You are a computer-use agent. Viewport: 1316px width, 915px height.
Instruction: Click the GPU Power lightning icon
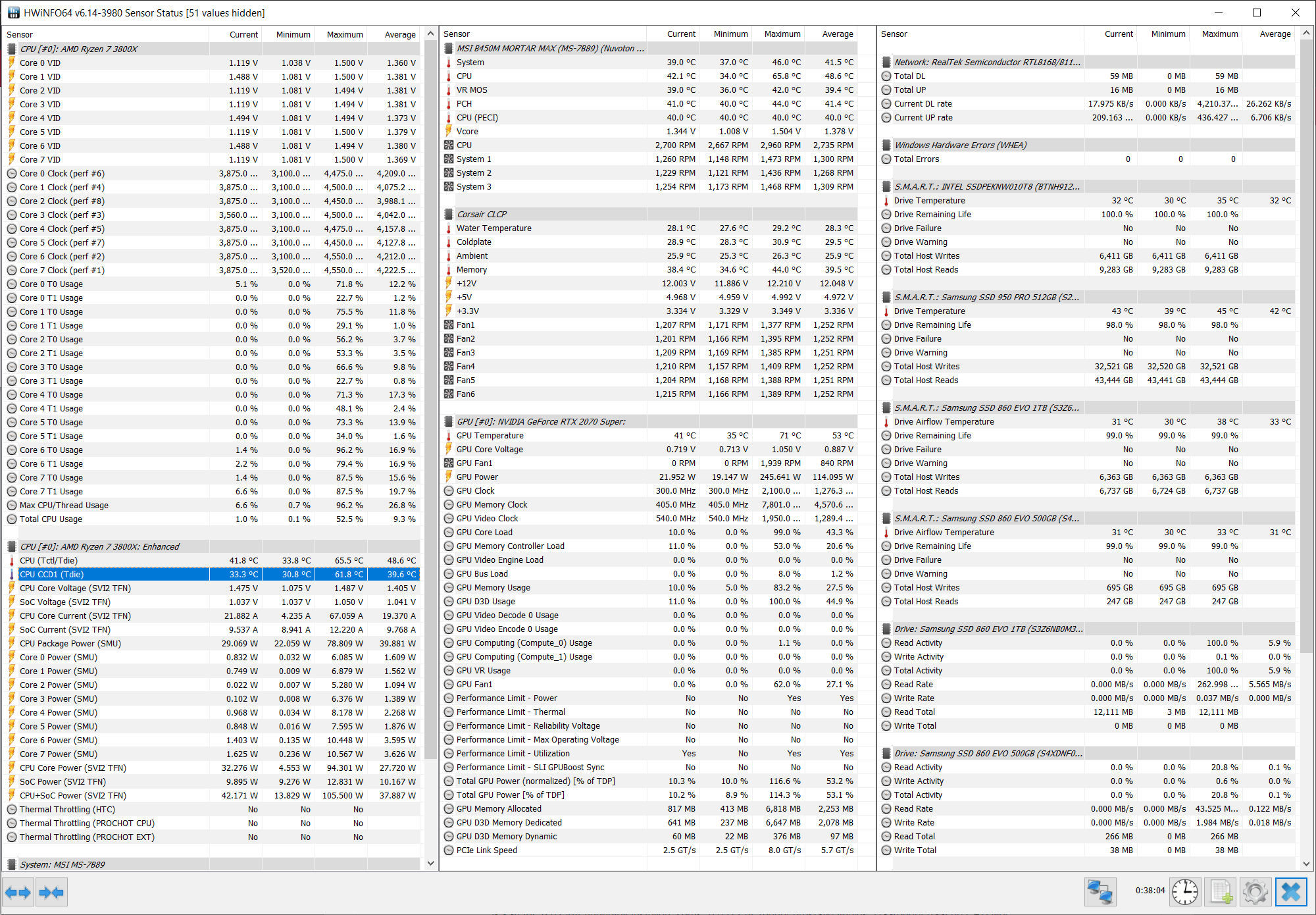(x=449, y=477)
